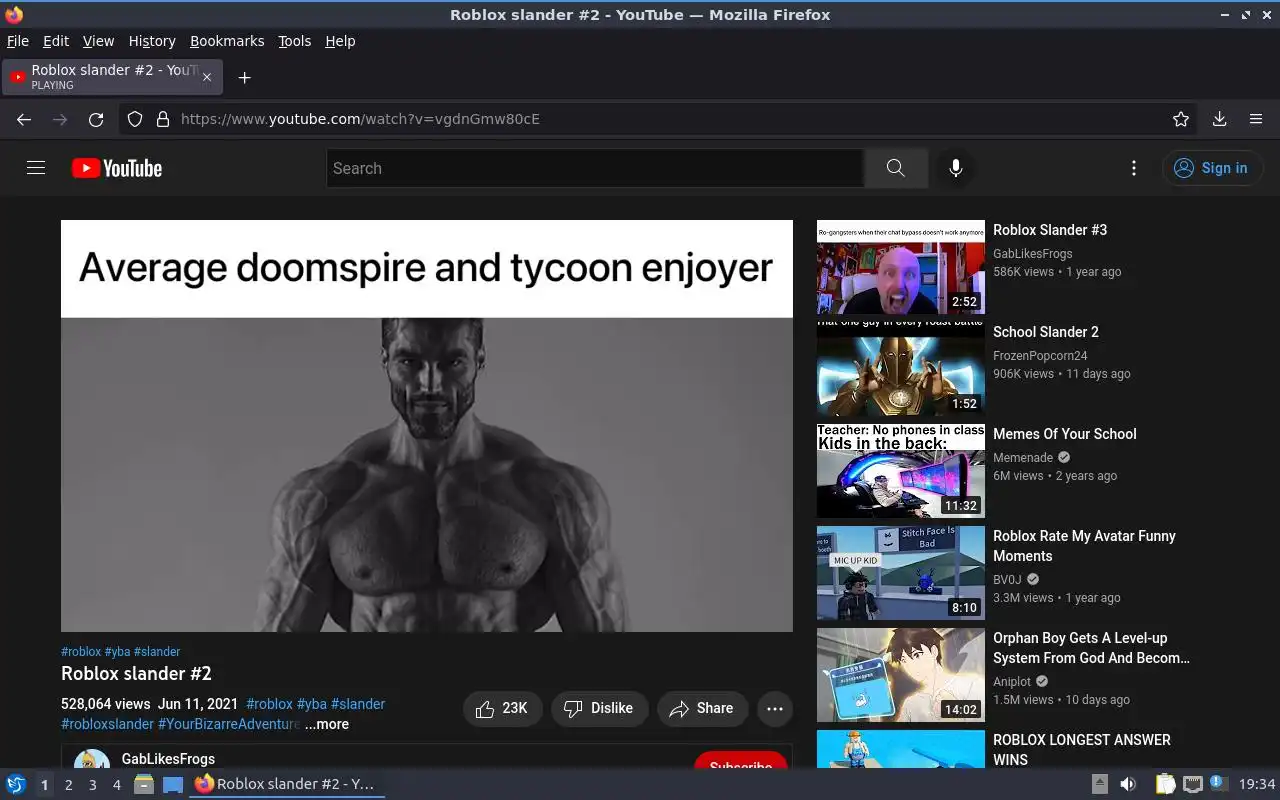Open tracking protection shield icon
This screenshot has width=1280, height=800.
click(x=135, y=119)
